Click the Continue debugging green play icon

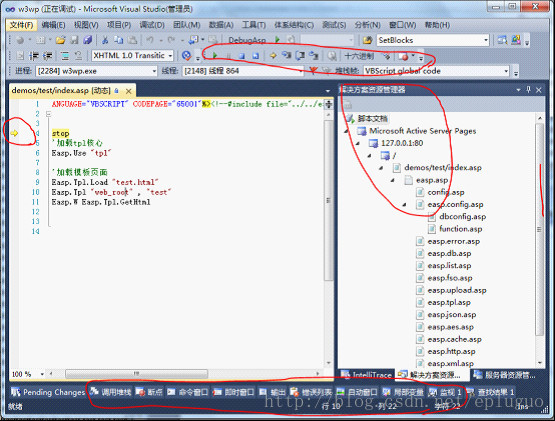tap(215, 56)
